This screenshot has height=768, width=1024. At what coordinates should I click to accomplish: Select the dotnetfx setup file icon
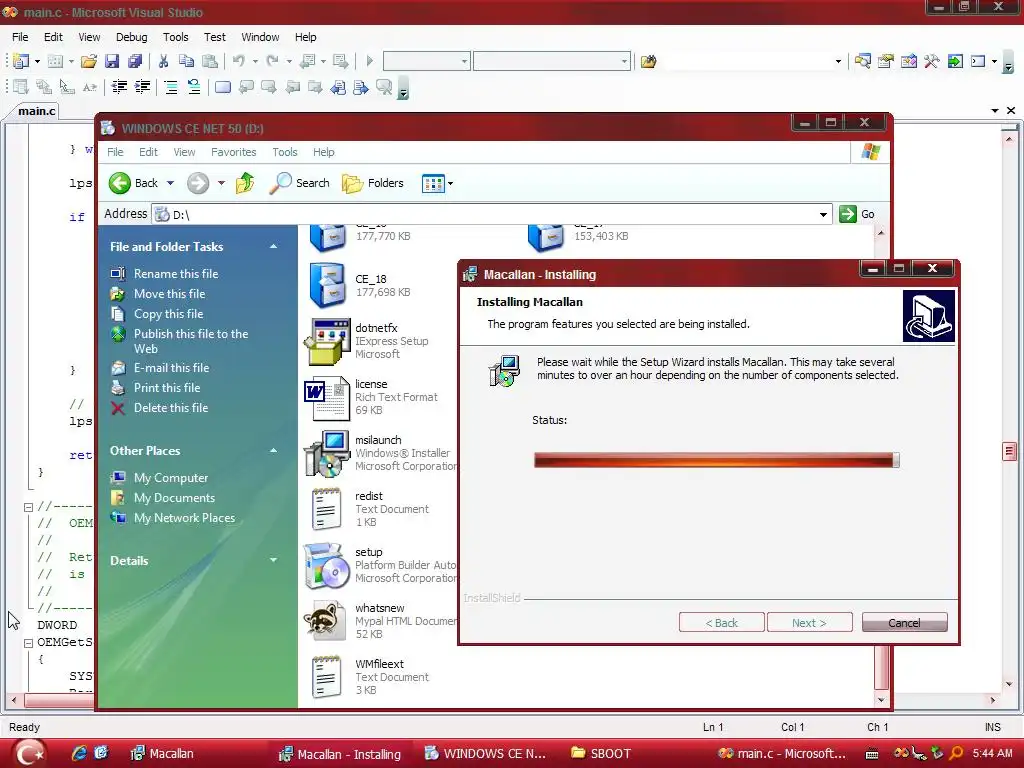[x=327, y=341]
